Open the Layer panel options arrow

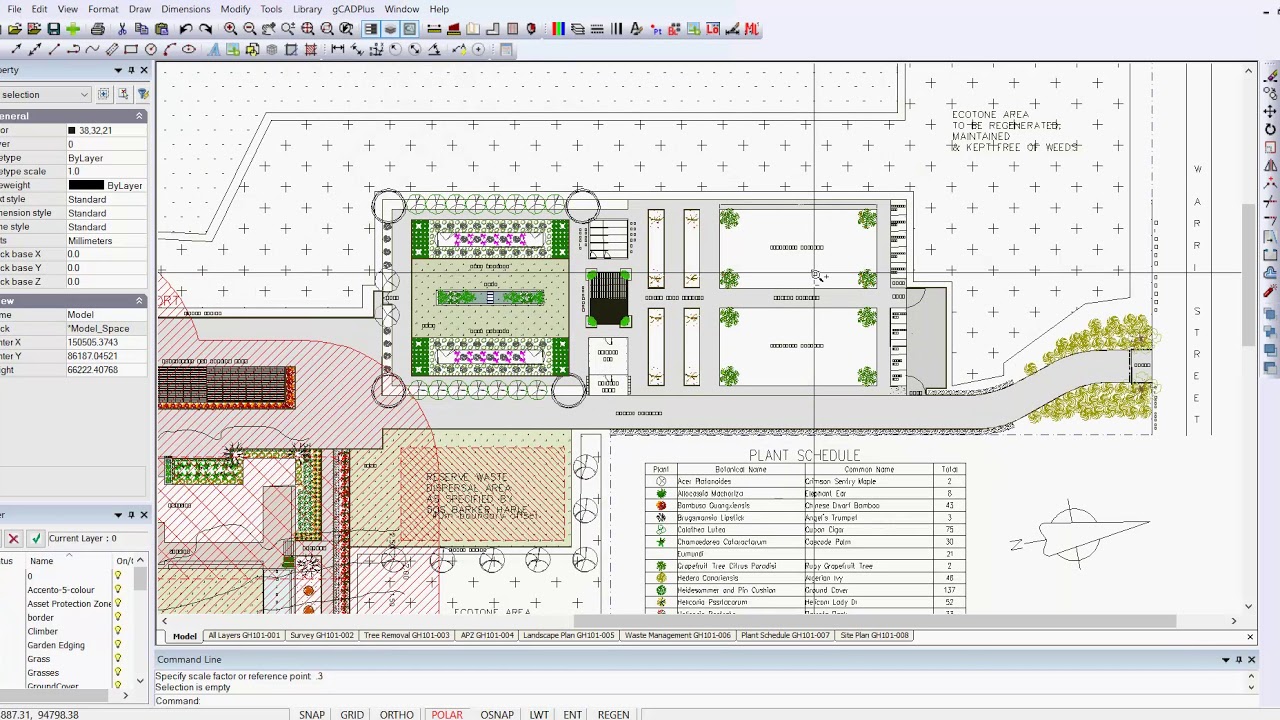[x=118, y=515]
